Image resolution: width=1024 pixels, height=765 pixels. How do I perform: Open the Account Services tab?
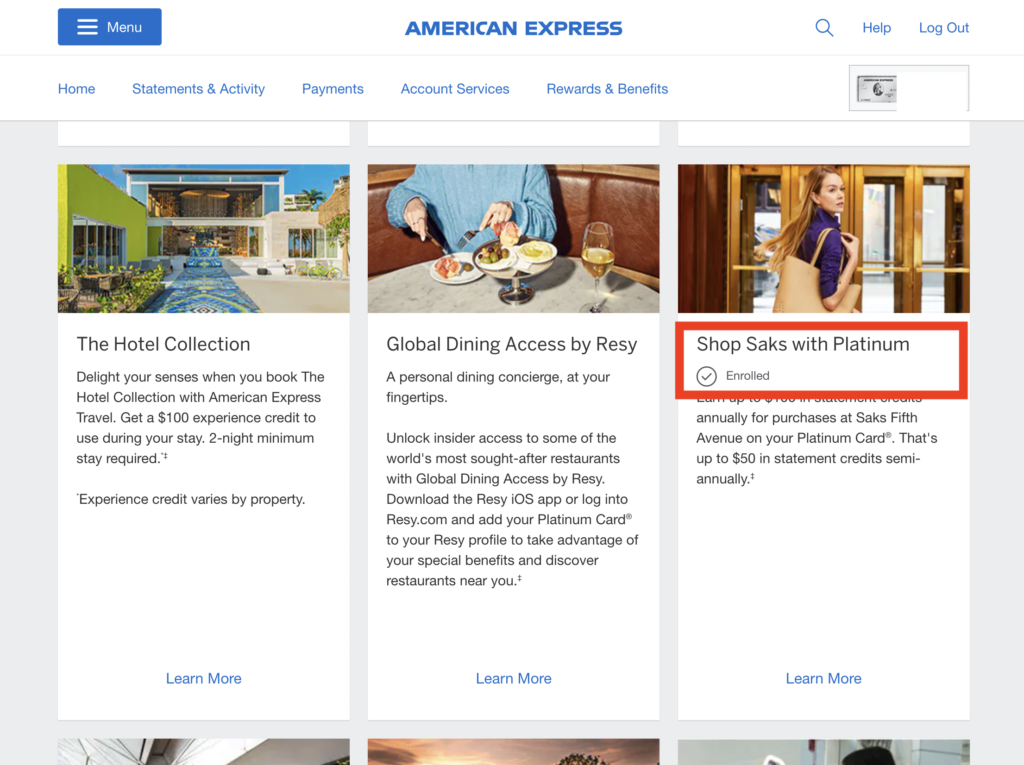click(455, 89)
